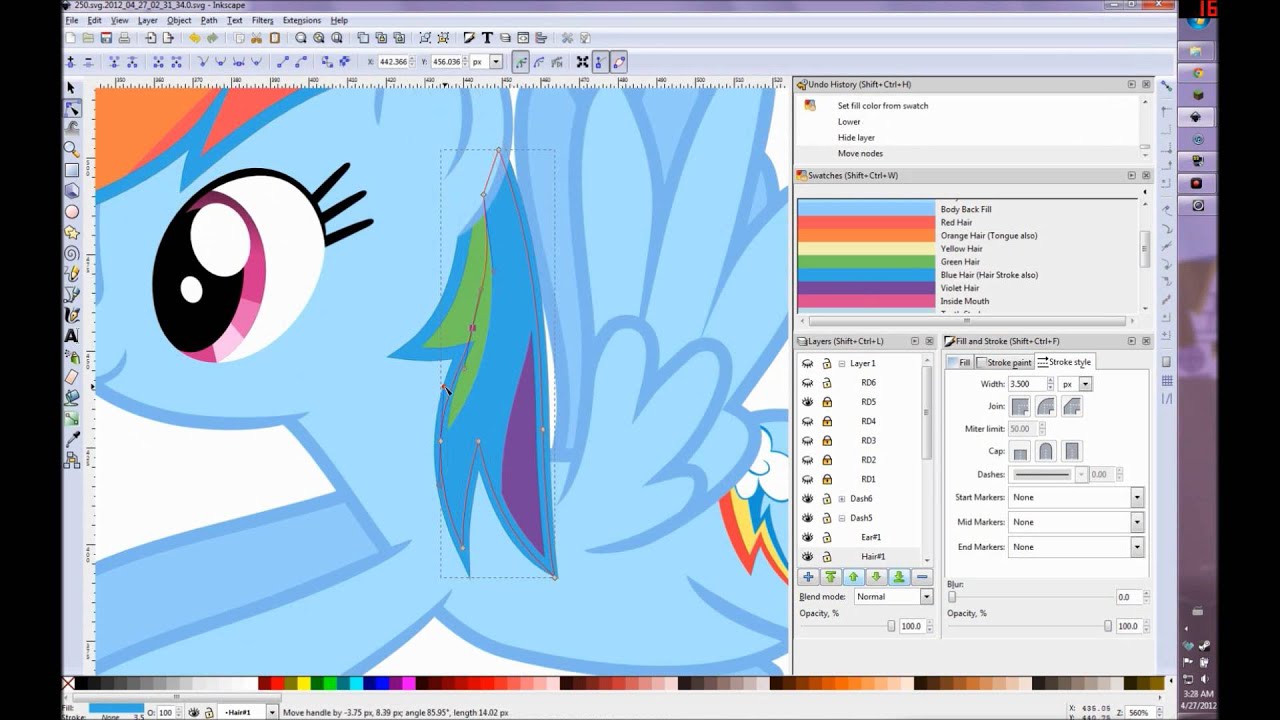Click the stroke Width input field
1280x720 pixels.
click(x=1026, y=384)
